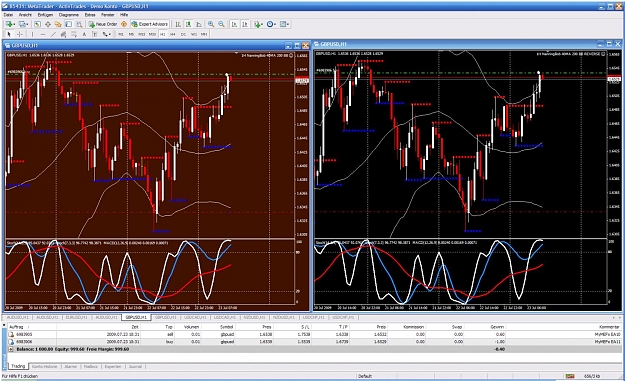Switch to the EURUSD,H1 chart tab
This screenshot has height=381, width=625.
pyautogui.click(x=77, y=317)
